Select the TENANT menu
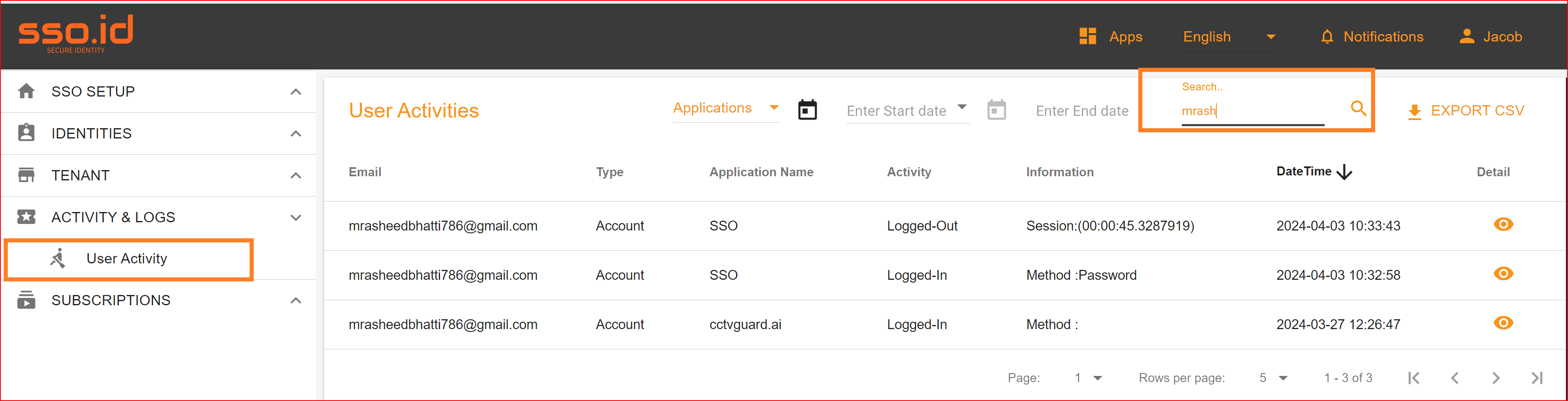Image resolution: width=1568 pixels, height=401 pixels. (158, 175)
